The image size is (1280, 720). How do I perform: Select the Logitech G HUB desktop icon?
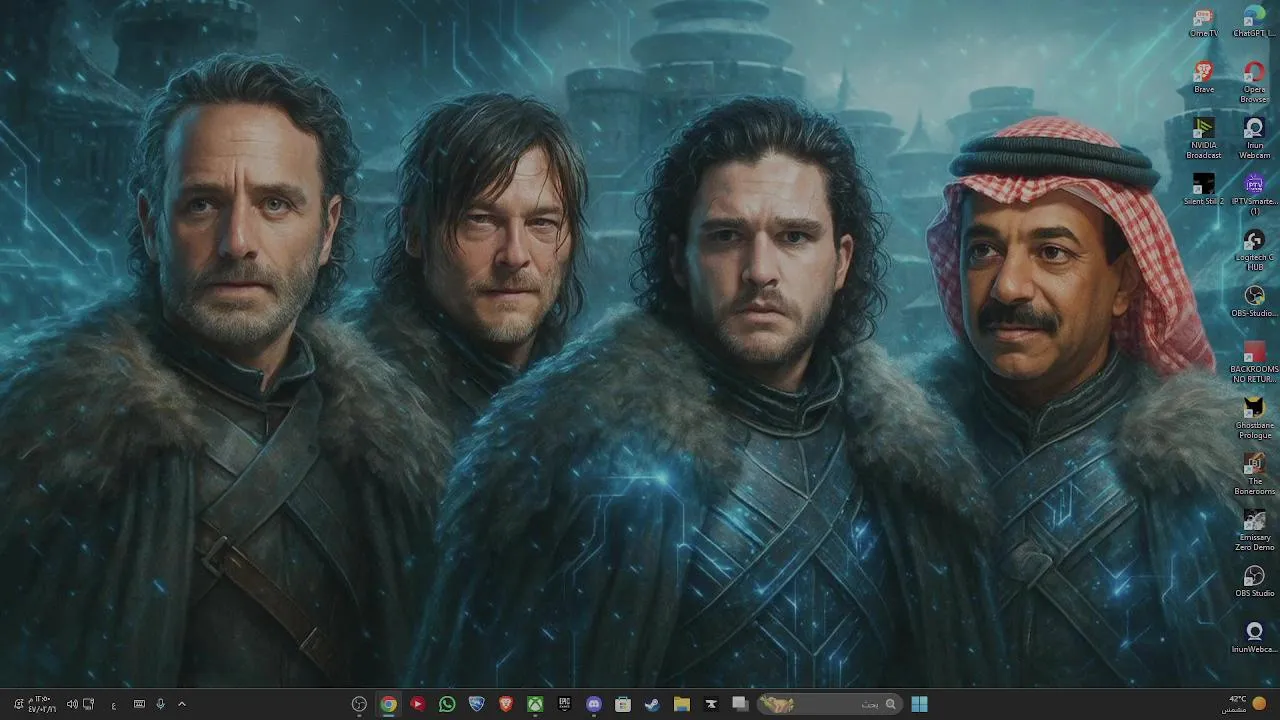pos(1254,250)
